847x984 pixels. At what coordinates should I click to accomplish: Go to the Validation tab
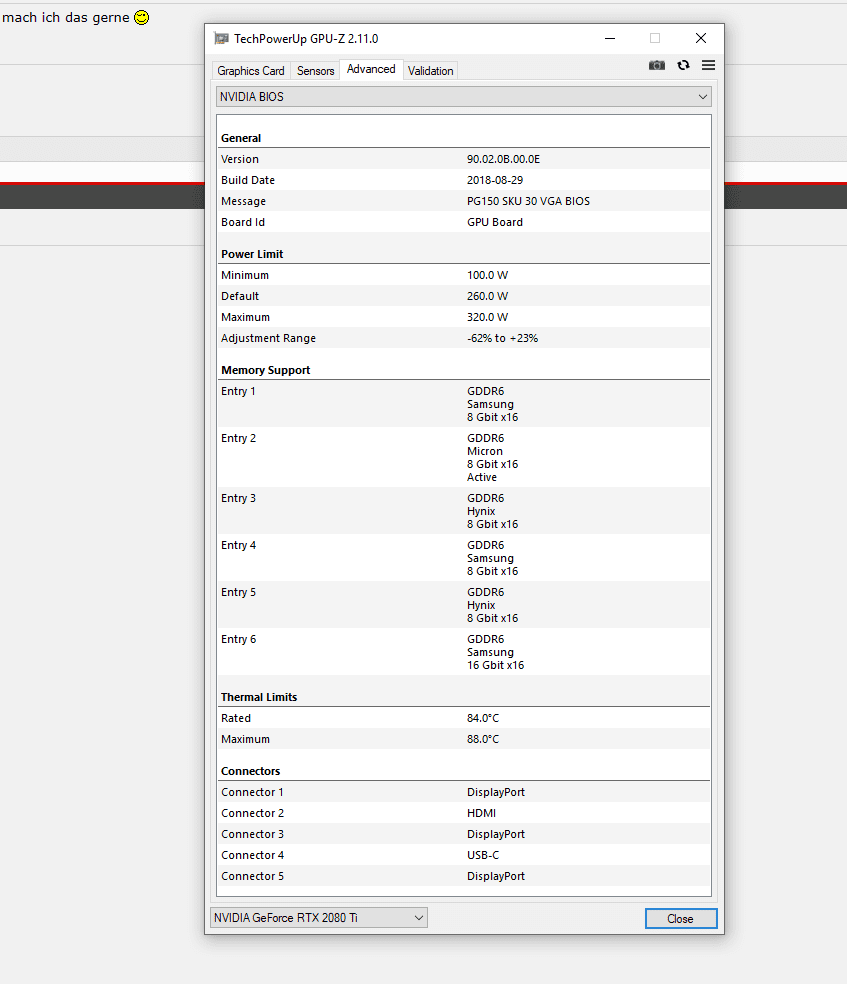pos(430,71)
